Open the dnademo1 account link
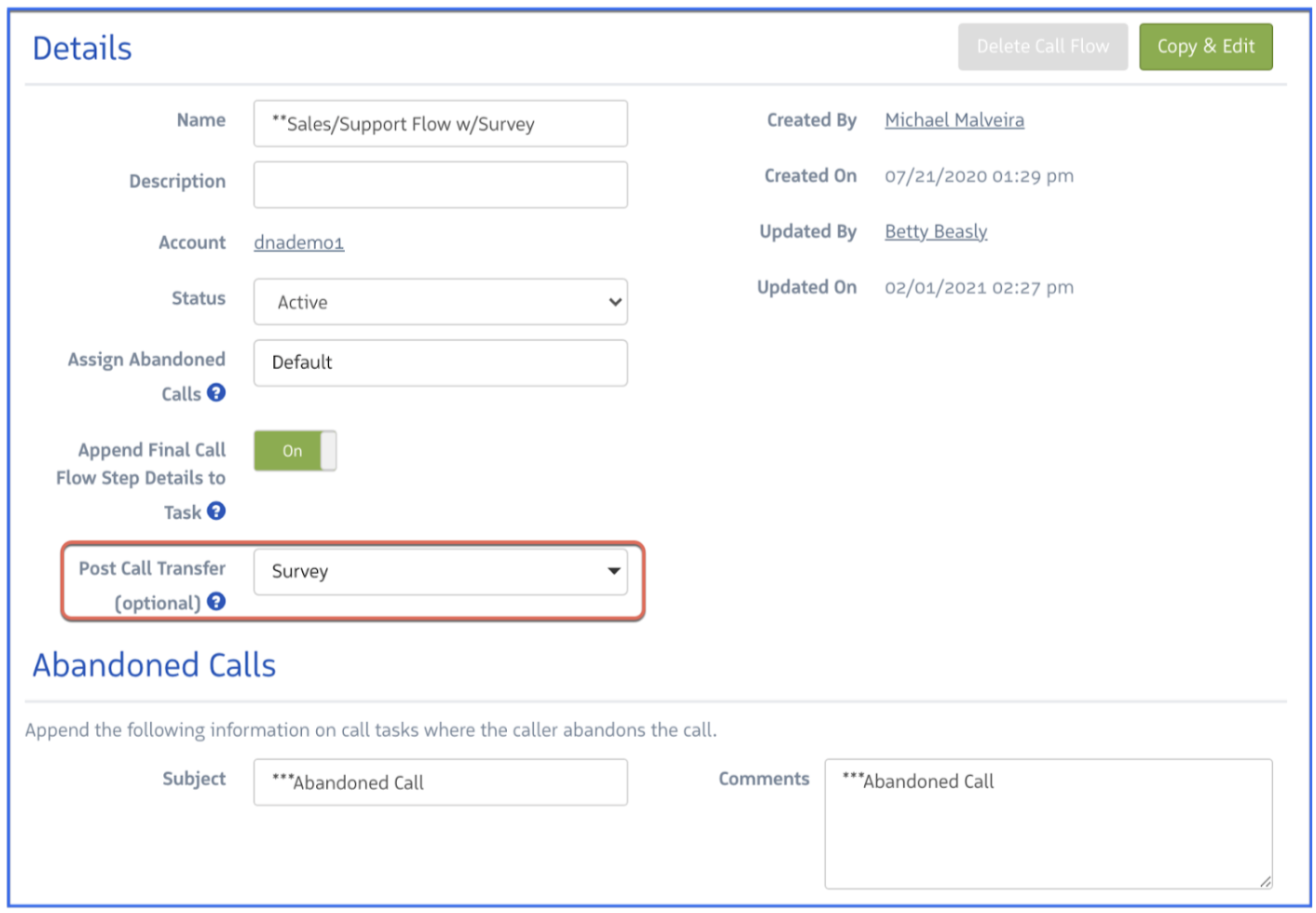Viewport: 1316px width, 913px height. (298, 242)
